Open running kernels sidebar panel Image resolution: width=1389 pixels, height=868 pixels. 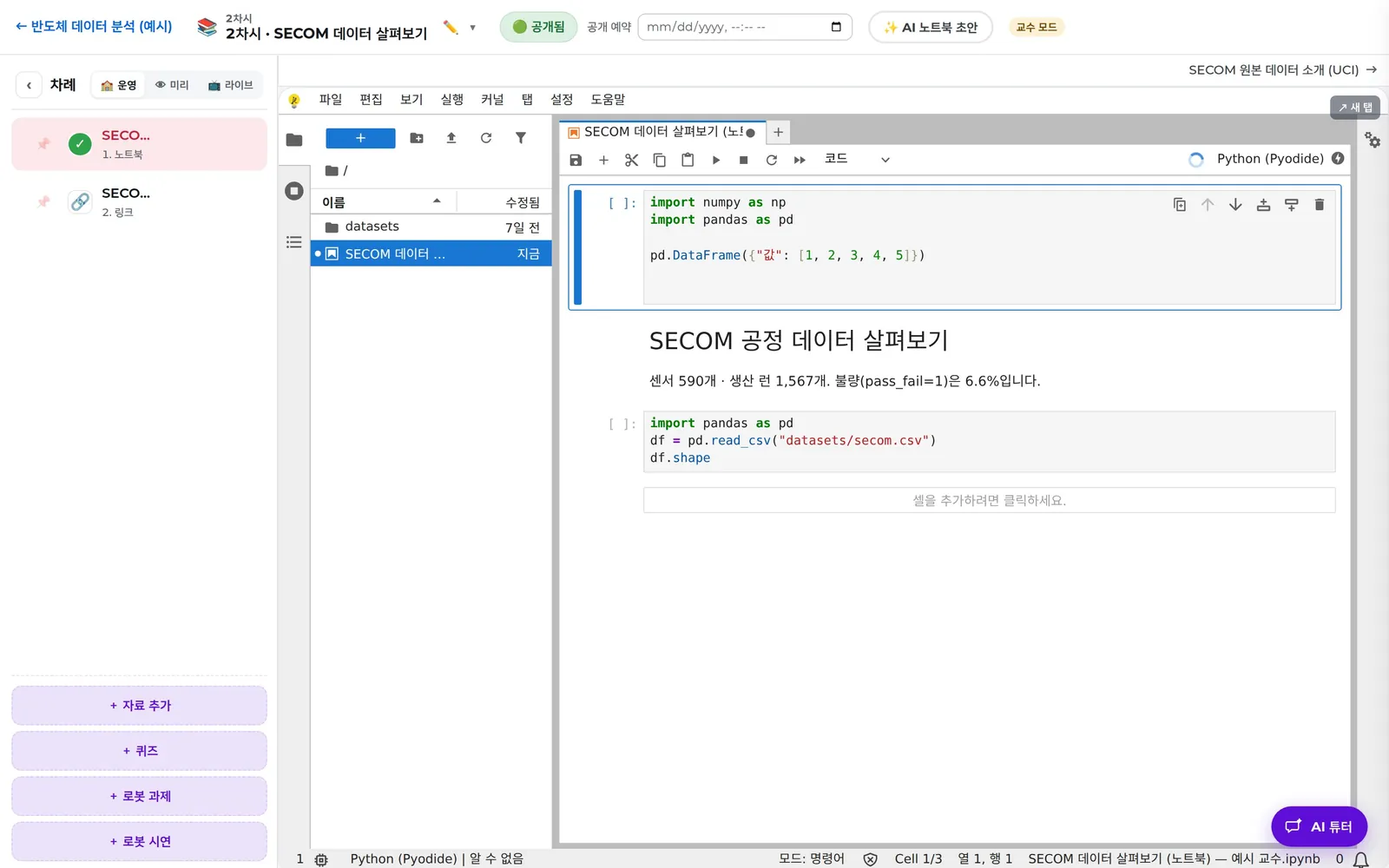click(294, 191)
